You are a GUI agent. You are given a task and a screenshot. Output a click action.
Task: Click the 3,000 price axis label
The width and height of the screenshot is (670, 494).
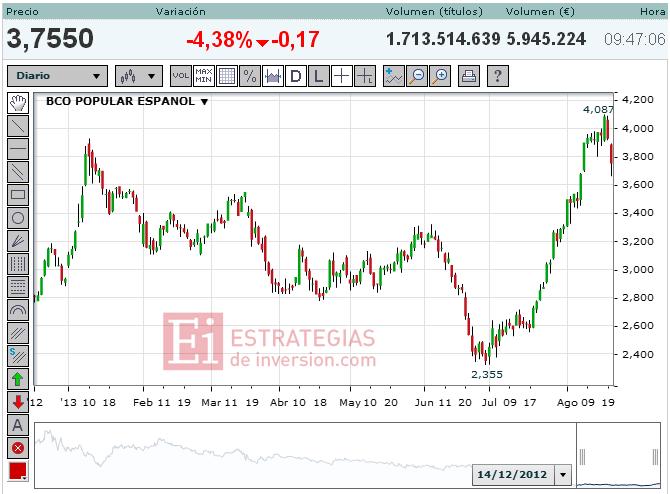(638, 270)
